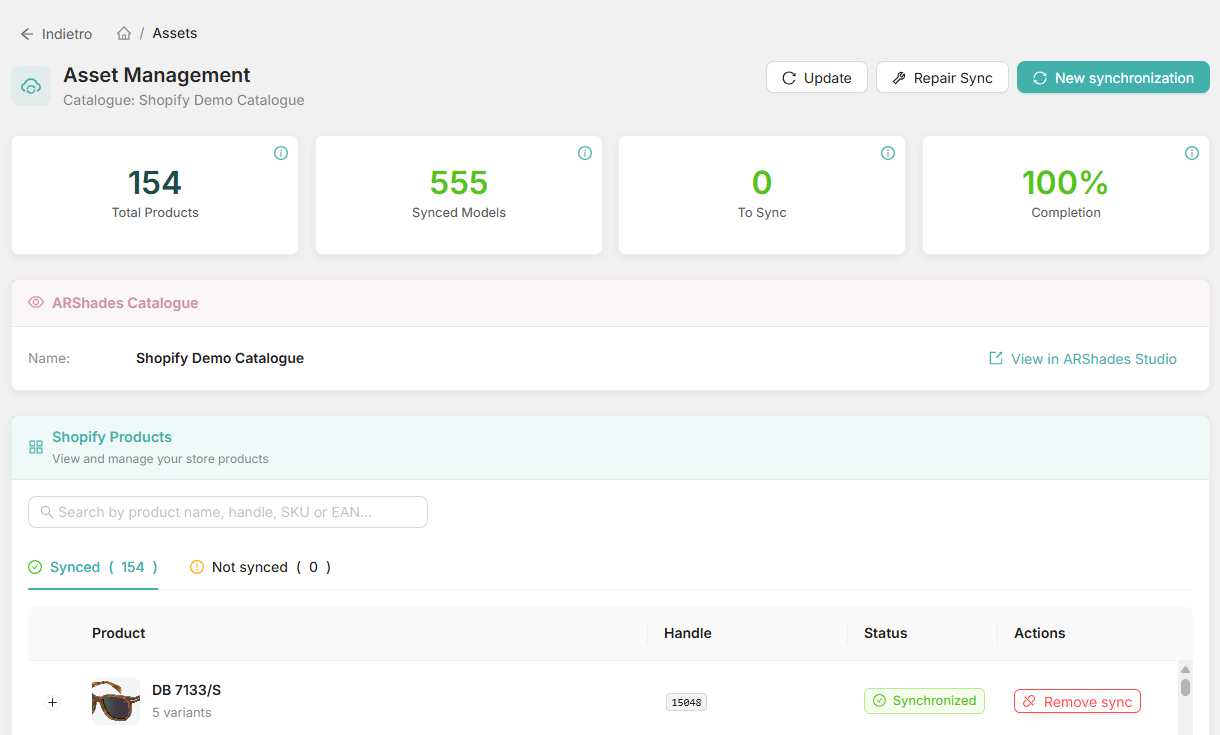Click info icon on To Sync card
Screen dimensions: 1220x735
[x=888, y=153]
